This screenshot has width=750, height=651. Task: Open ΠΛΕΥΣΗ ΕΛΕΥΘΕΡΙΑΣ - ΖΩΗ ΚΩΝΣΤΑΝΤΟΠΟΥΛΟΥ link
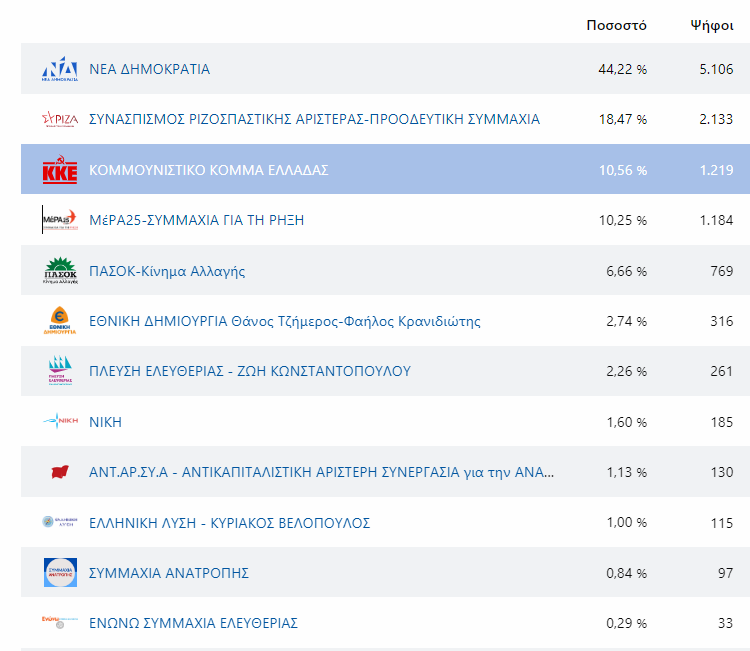tap(250, 371)
